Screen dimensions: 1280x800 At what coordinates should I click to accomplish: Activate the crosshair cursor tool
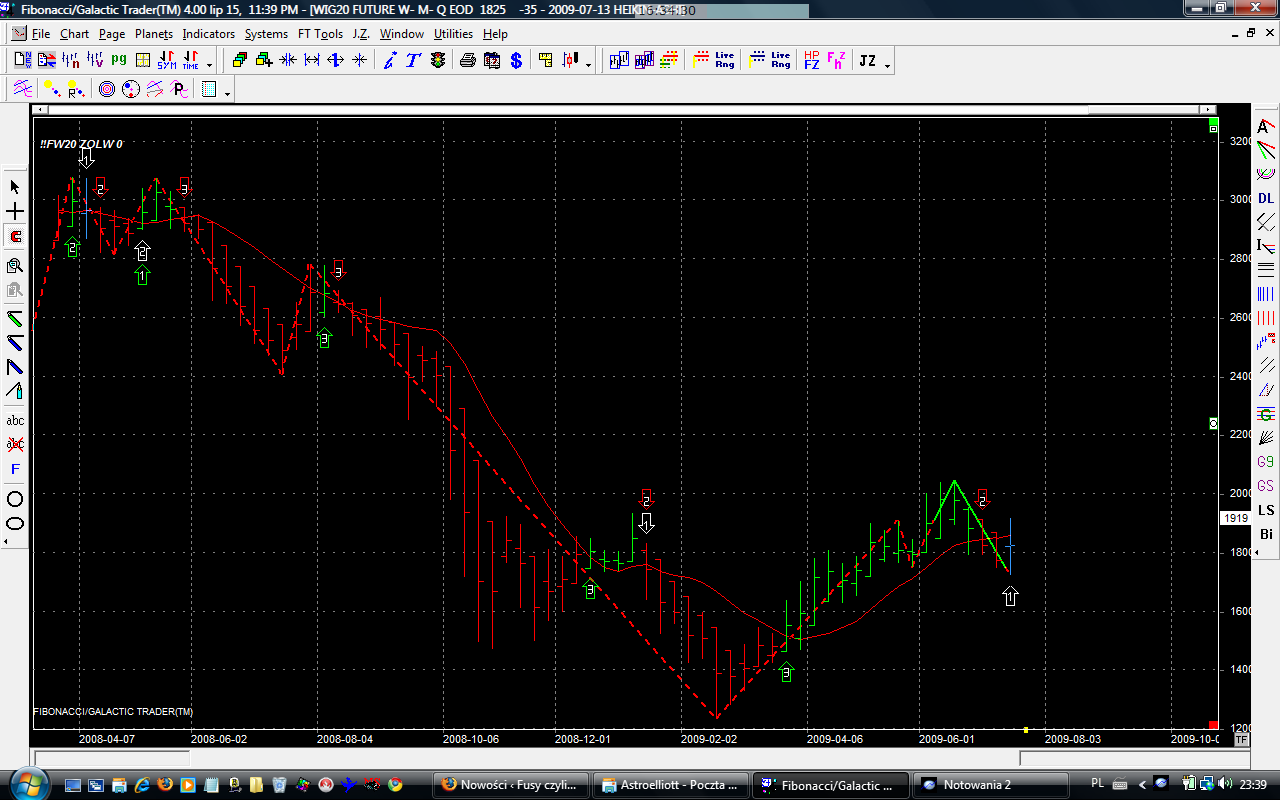(15, 212)
